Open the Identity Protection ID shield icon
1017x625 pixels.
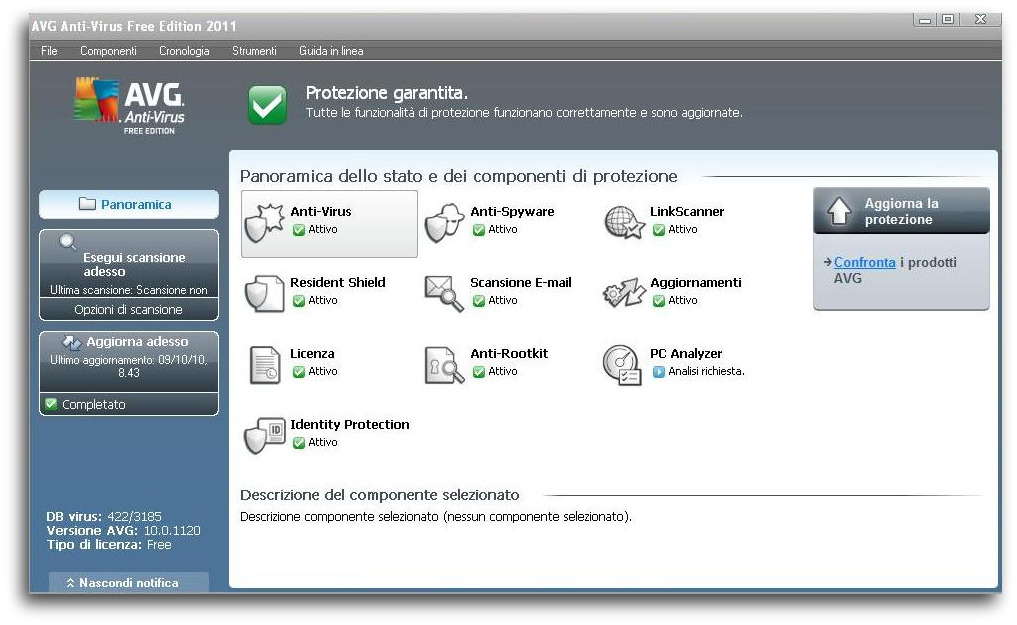point(265,435)
